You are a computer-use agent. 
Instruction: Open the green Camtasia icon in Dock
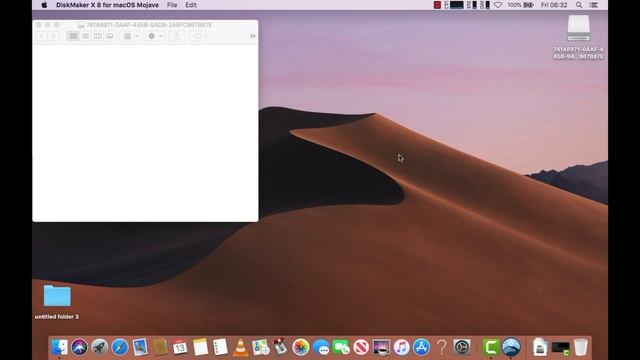(491, 347)
